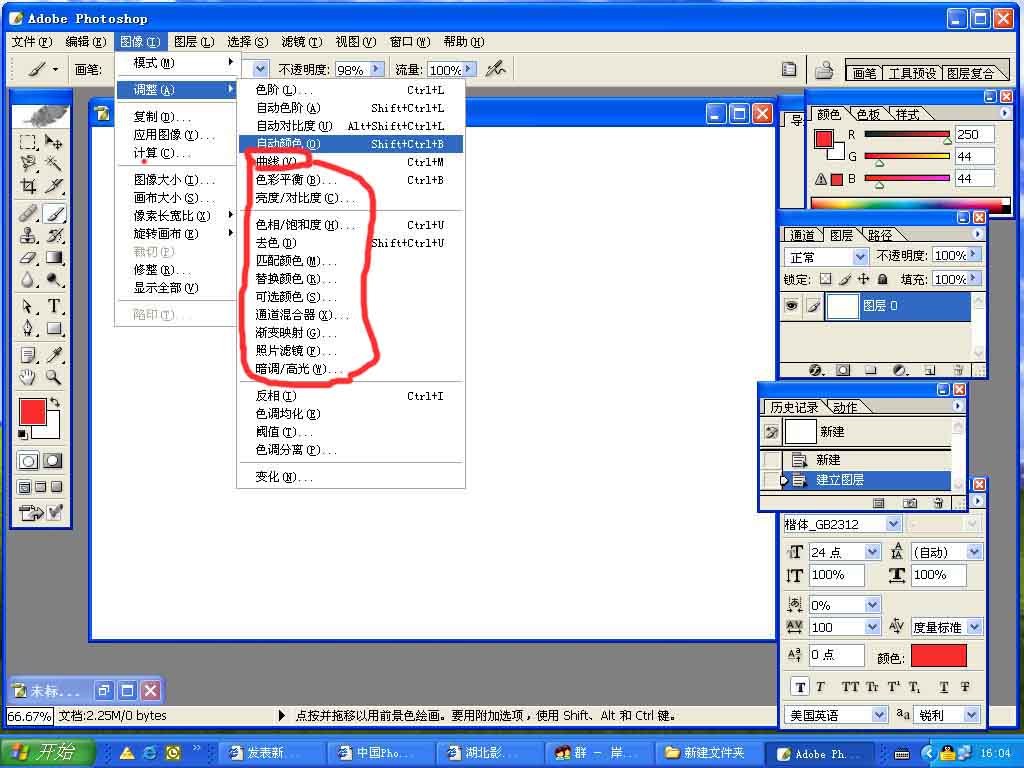Reset to default foreground and background colors
The height and width of the screenshot is (768, 1024).
pyautogui.click(x=23, y=434)
